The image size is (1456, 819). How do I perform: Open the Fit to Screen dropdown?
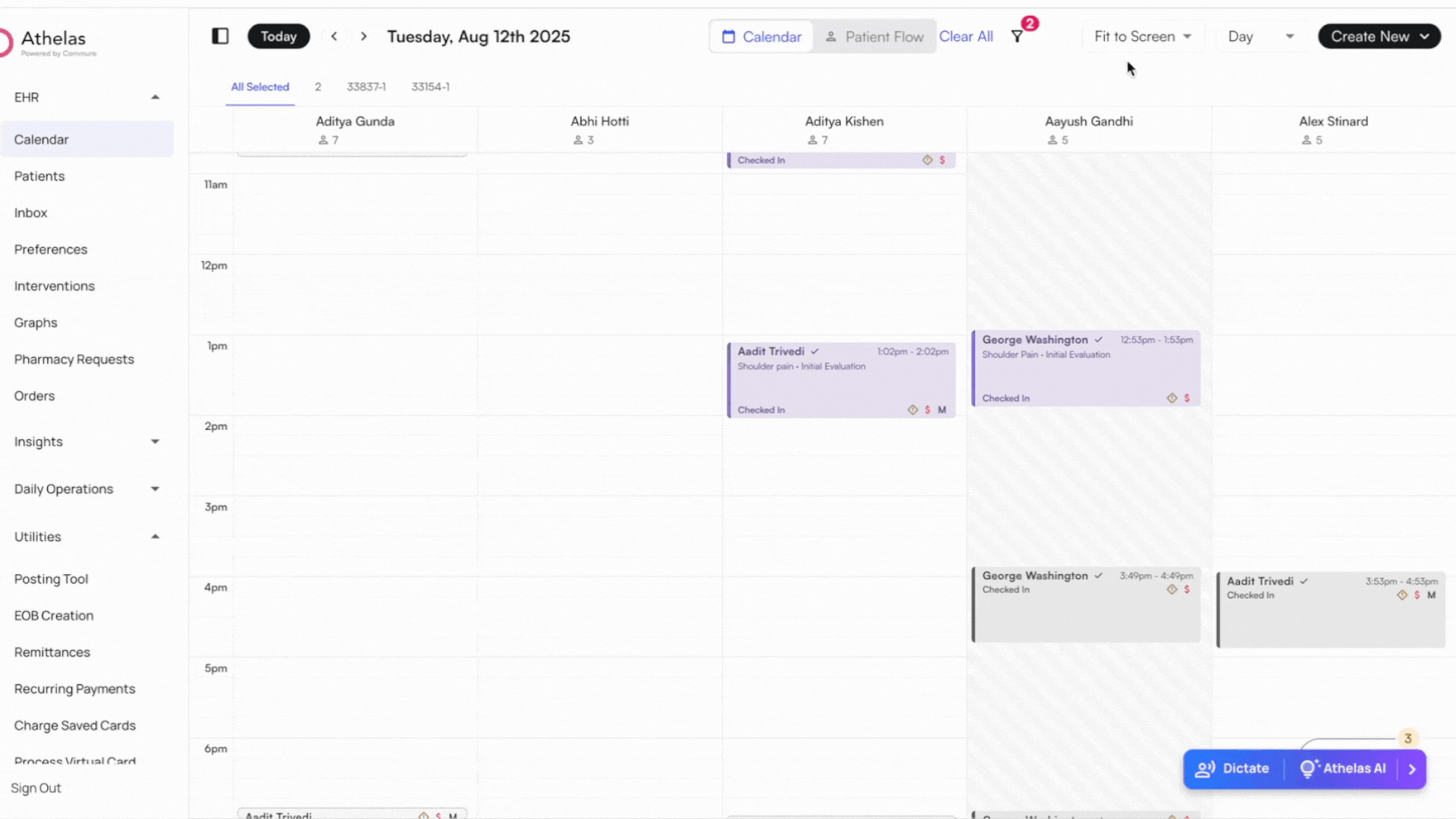[x=1142, y=36]
